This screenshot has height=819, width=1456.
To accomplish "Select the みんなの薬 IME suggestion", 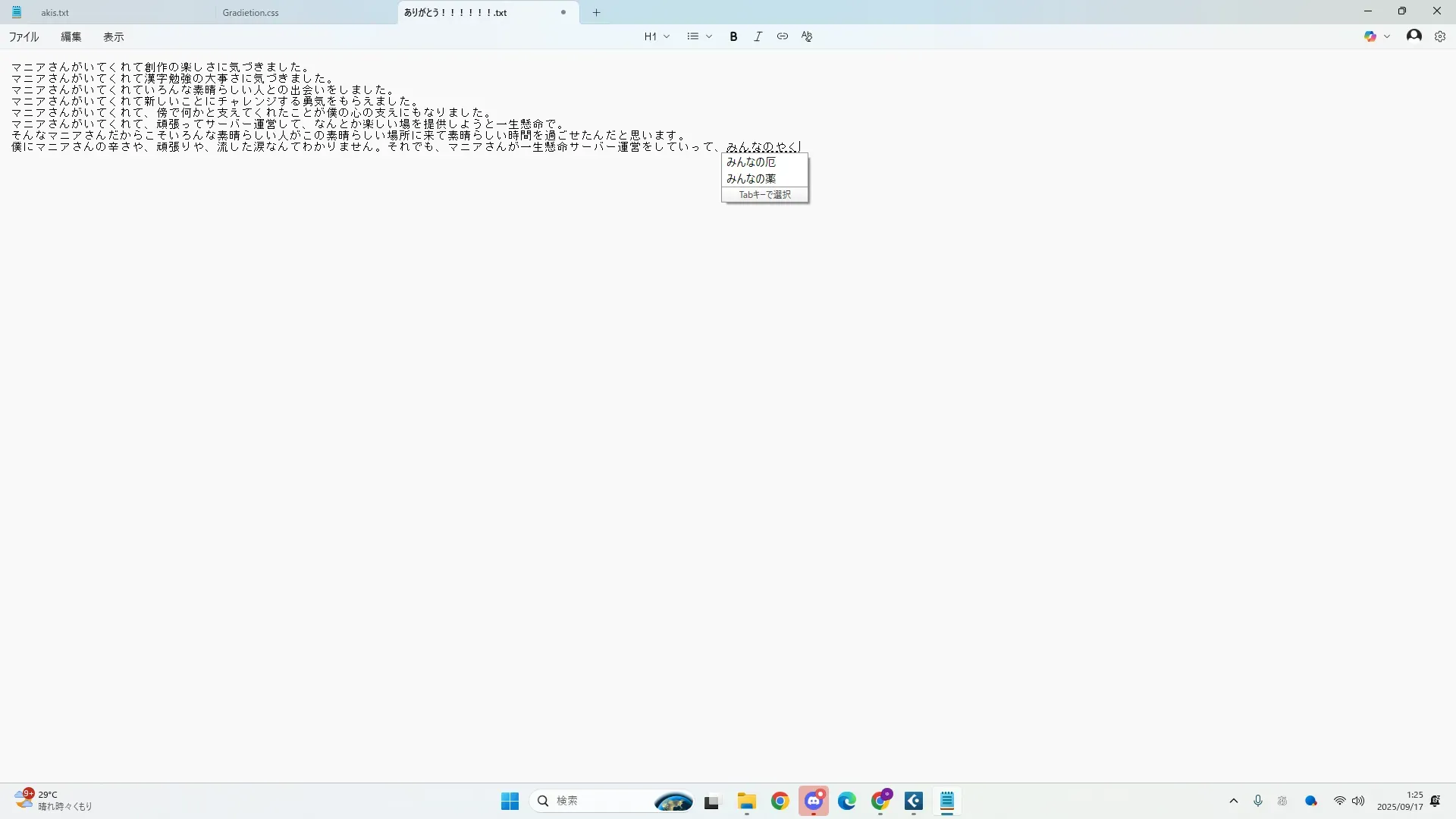I will [x=751, y=179].
